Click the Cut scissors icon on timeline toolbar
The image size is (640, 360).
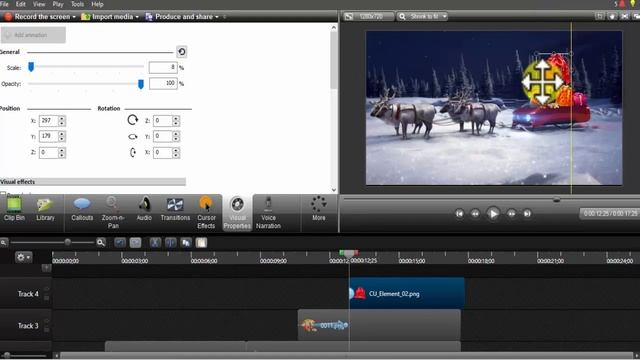coord(155,242)
